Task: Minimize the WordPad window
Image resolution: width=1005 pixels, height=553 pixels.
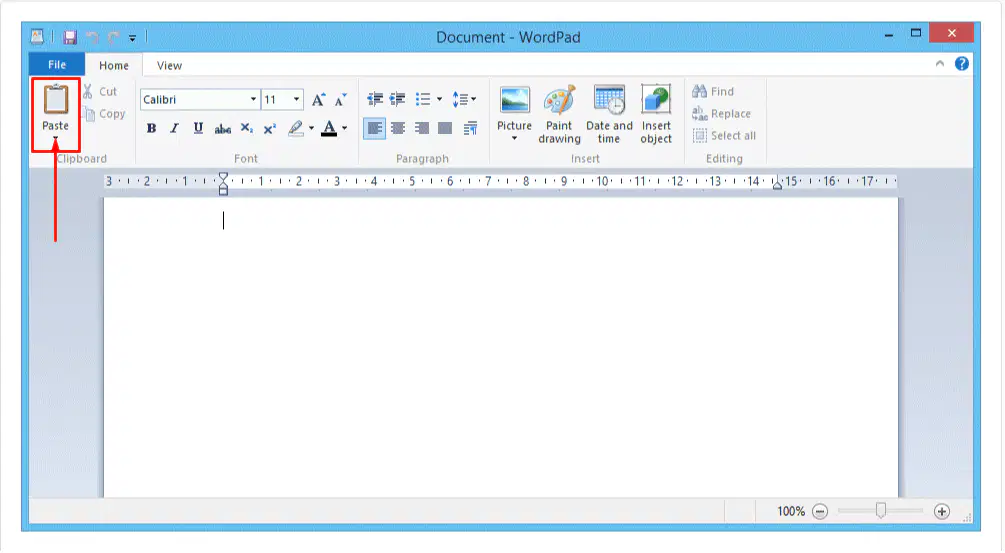Action: [x=888, y=35]
